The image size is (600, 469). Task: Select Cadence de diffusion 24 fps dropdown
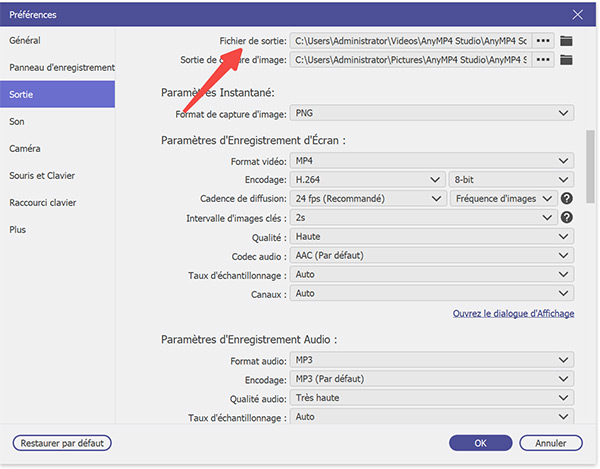tap(366, 199)
